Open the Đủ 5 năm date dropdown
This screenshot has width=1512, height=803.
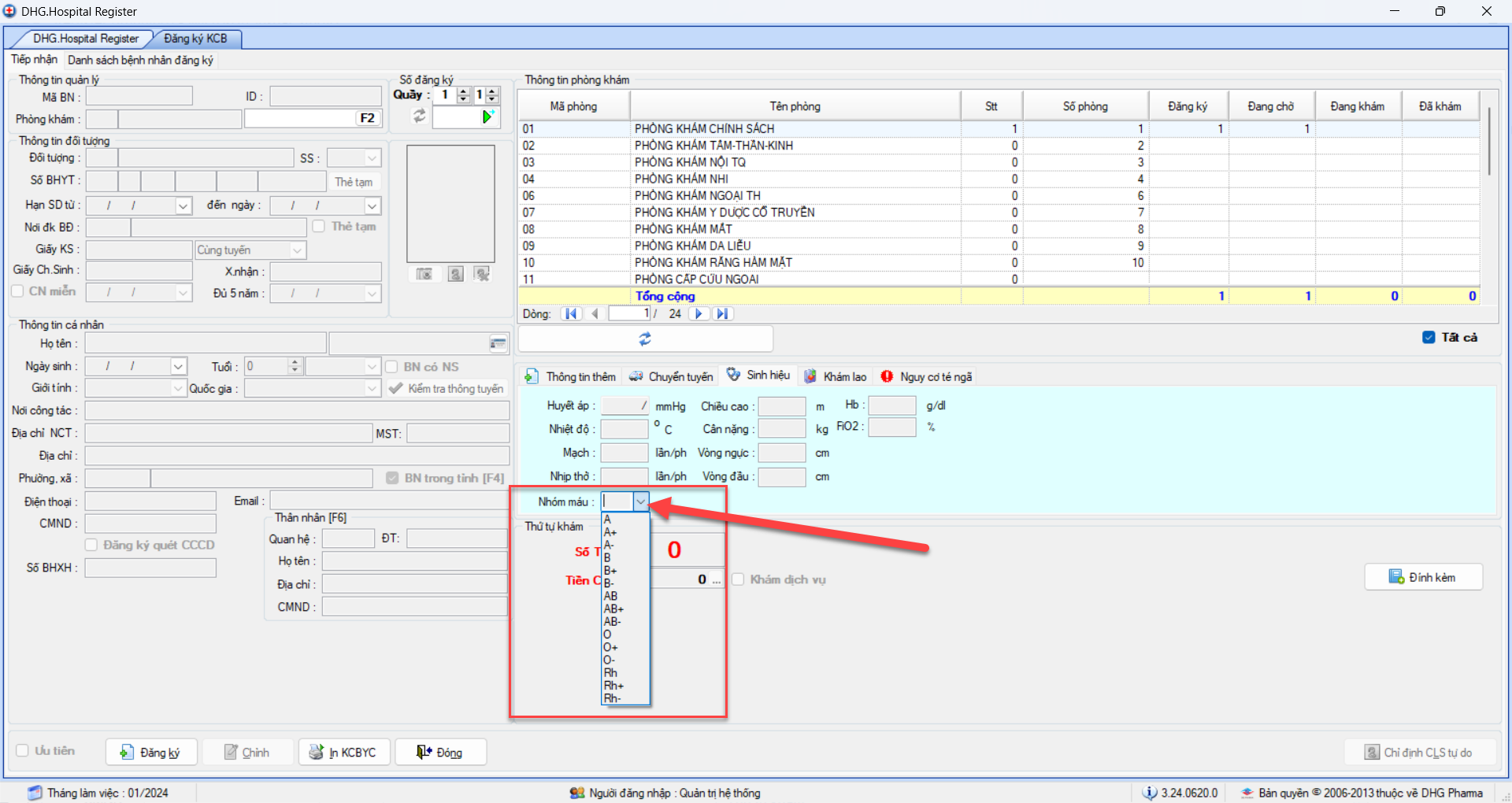[x=372, y=293]
